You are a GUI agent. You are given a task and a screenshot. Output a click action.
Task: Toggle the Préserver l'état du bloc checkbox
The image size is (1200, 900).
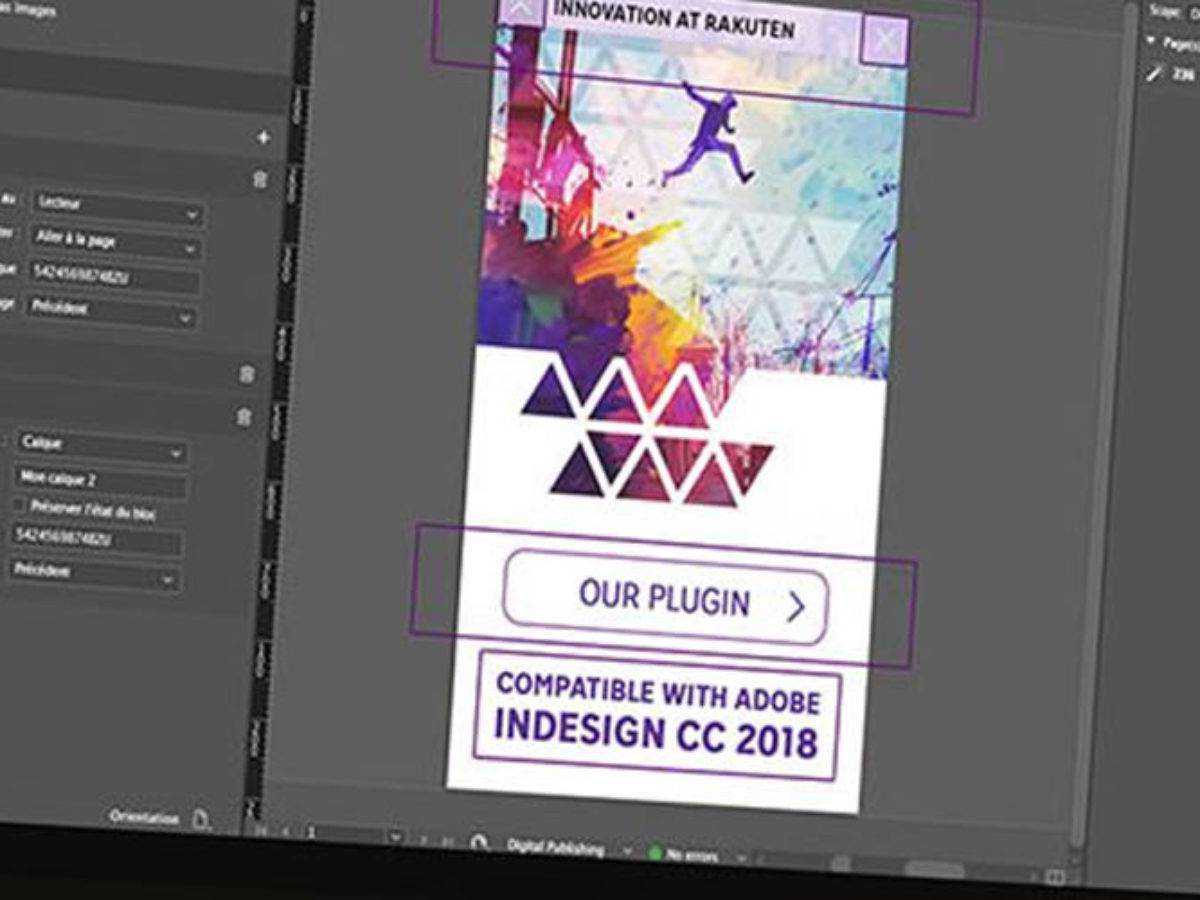[19, 505]
